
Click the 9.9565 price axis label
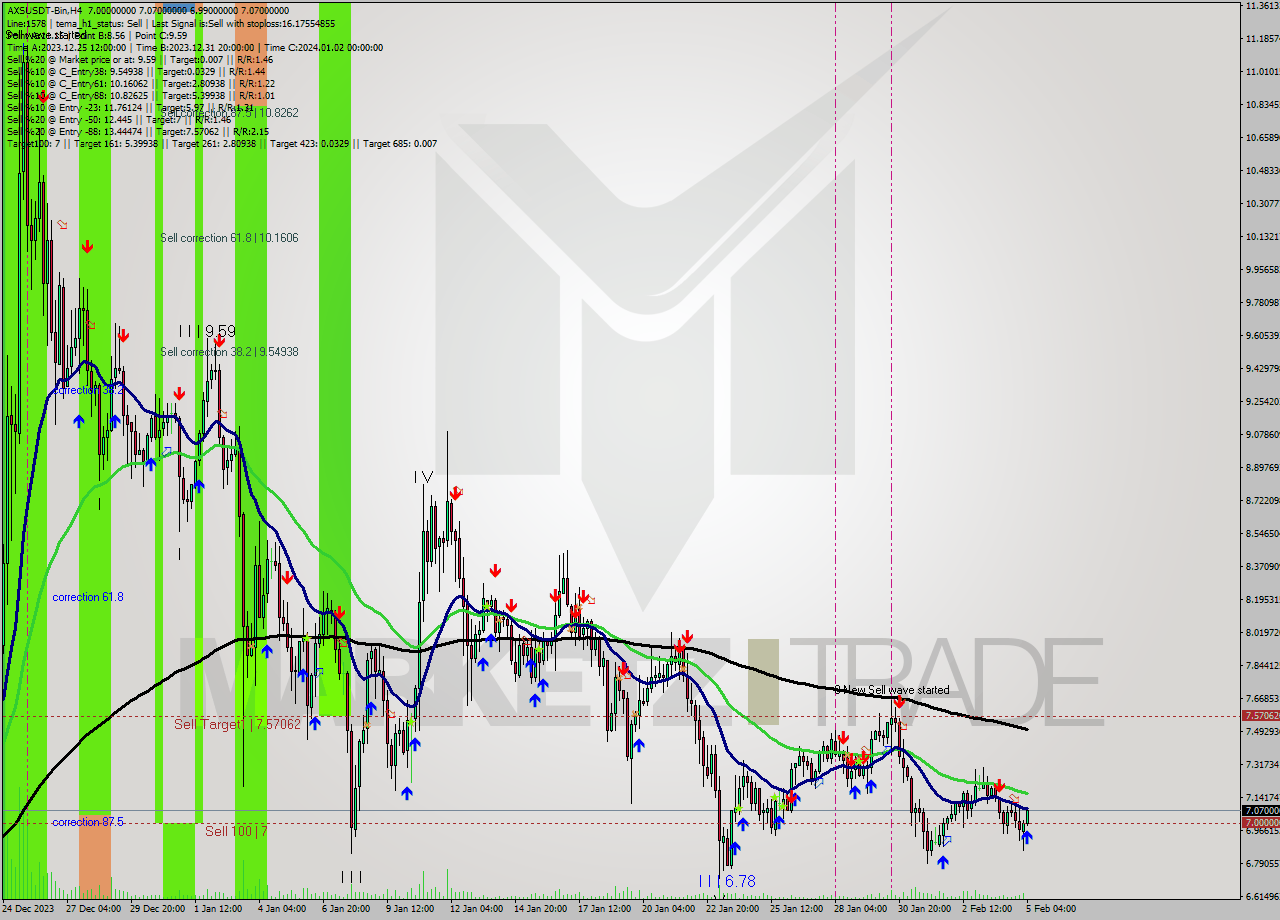tap(1262, 270)
